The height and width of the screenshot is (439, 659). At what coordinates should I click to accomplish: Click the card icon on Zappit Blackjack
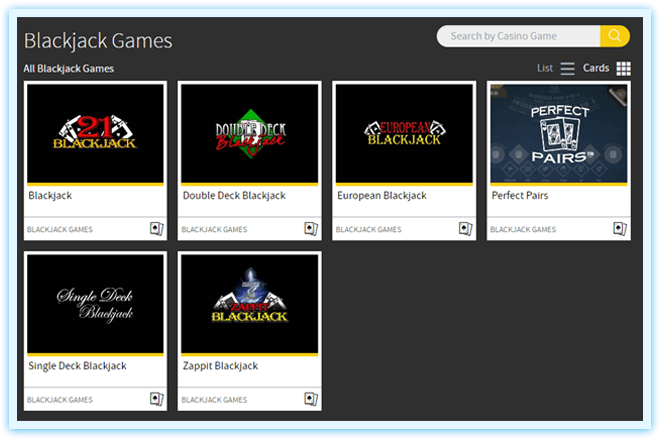(x=311, y=399)
